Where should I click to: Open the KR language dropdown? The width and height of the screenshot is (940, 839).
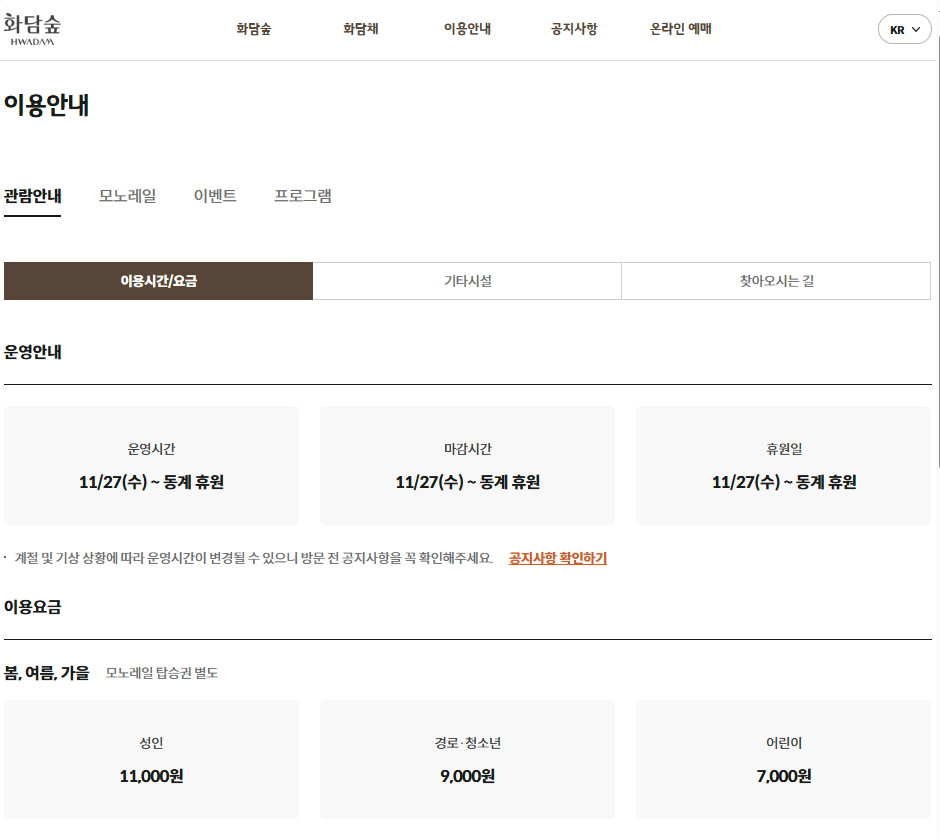(x=904, y=29)
